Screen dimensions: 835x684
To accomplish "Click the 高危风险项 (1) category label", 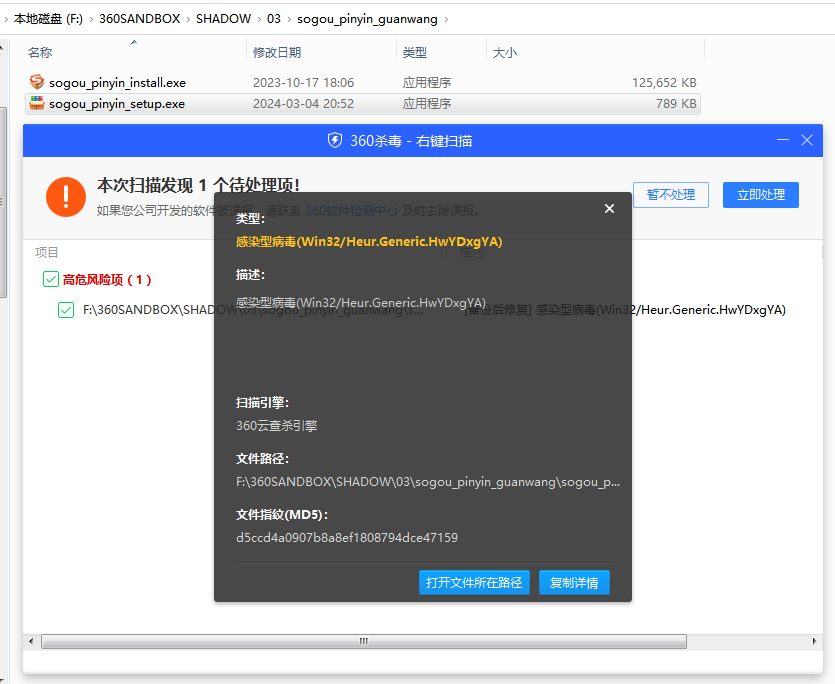I will tap(107, 280).
